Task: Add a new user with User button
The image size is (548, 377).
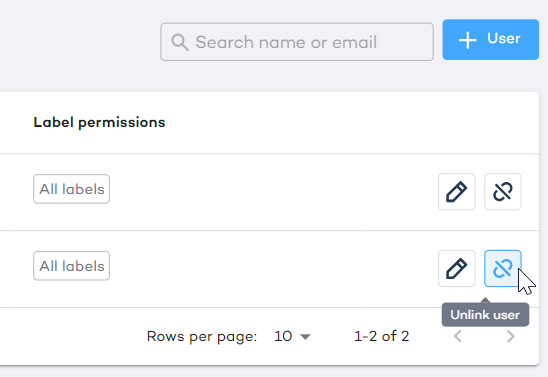Action: (490, 39)
